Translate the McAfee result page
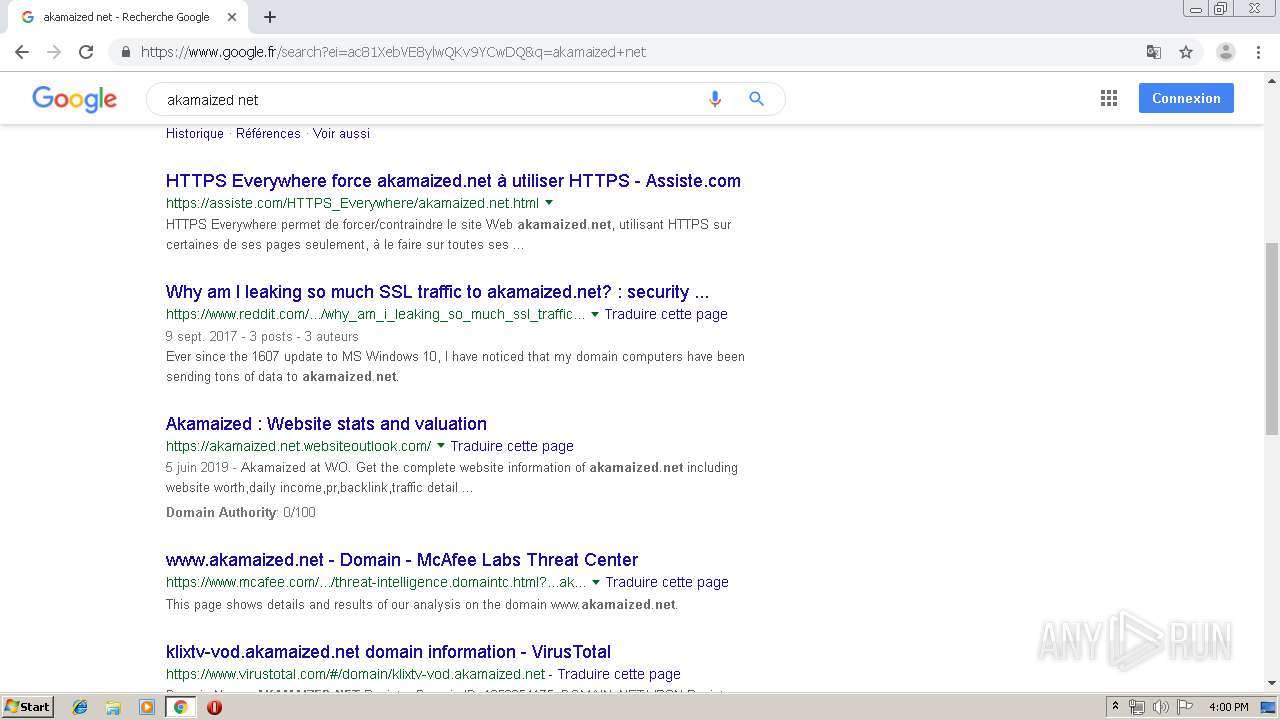Image resolution: width=1280 pixels, height=720 pixels. pyautogui.click(x=667, y=582)
